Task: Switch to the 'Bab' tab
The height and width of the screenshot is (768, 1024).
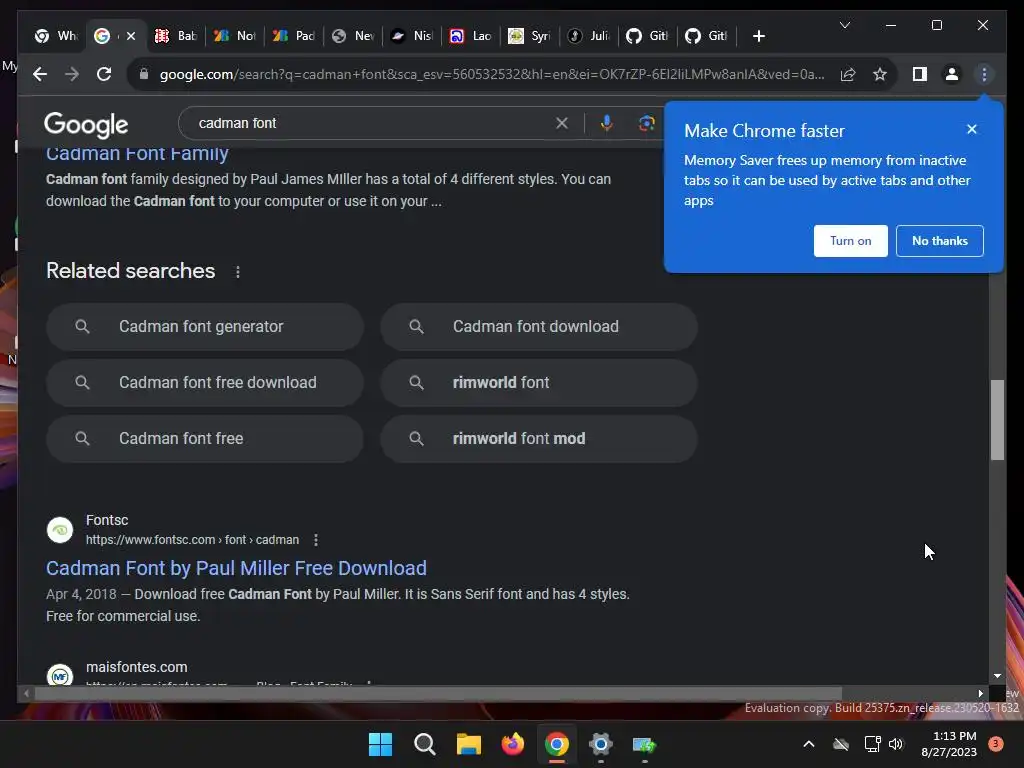Action: click(x=176, y=36)
